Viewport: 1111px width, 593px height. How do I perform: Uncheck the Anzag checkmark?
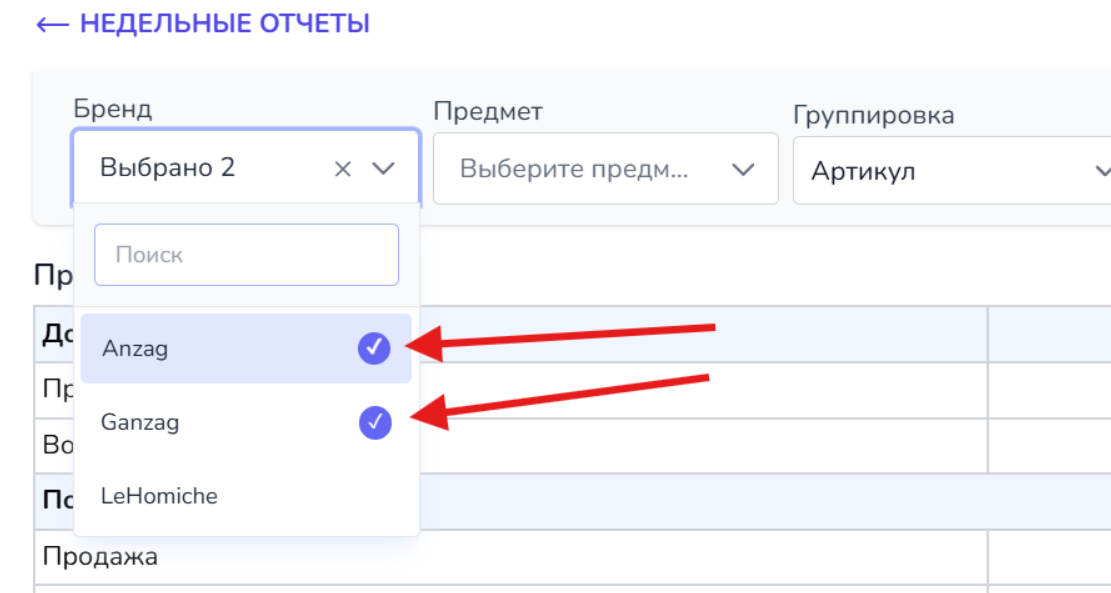coord(374,348)
